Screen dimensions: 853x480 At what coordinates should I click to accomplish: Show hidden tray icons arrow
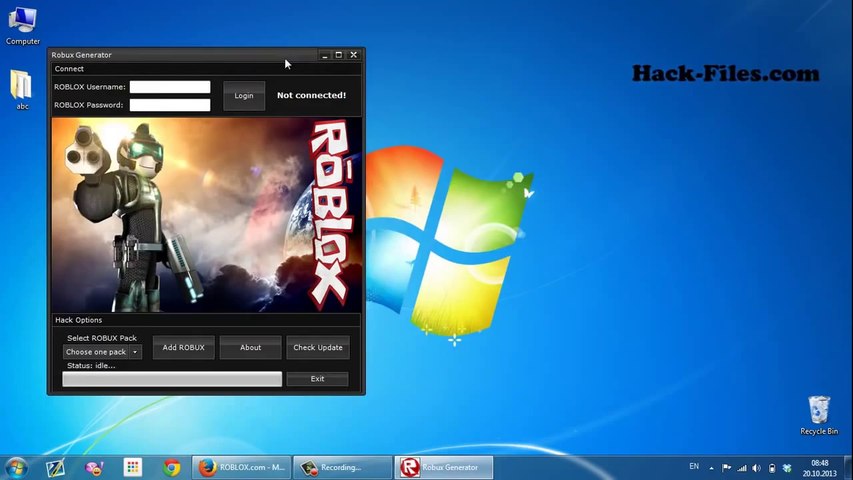click(711, 468)
